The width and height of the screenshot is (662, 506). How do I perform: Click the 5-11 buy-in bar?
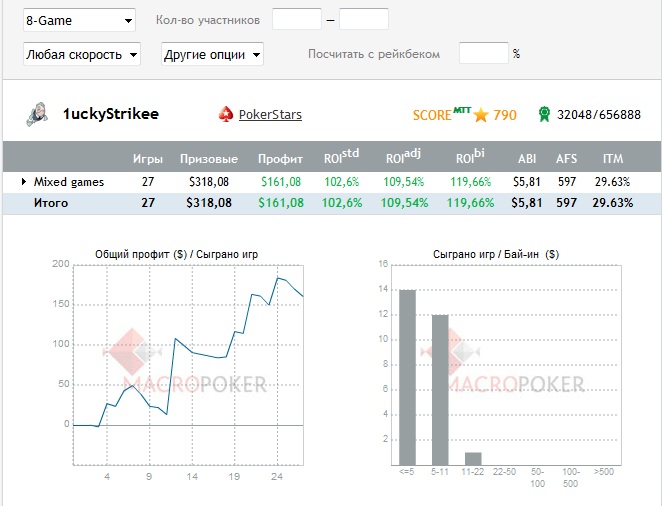click(x=440, y=390)
